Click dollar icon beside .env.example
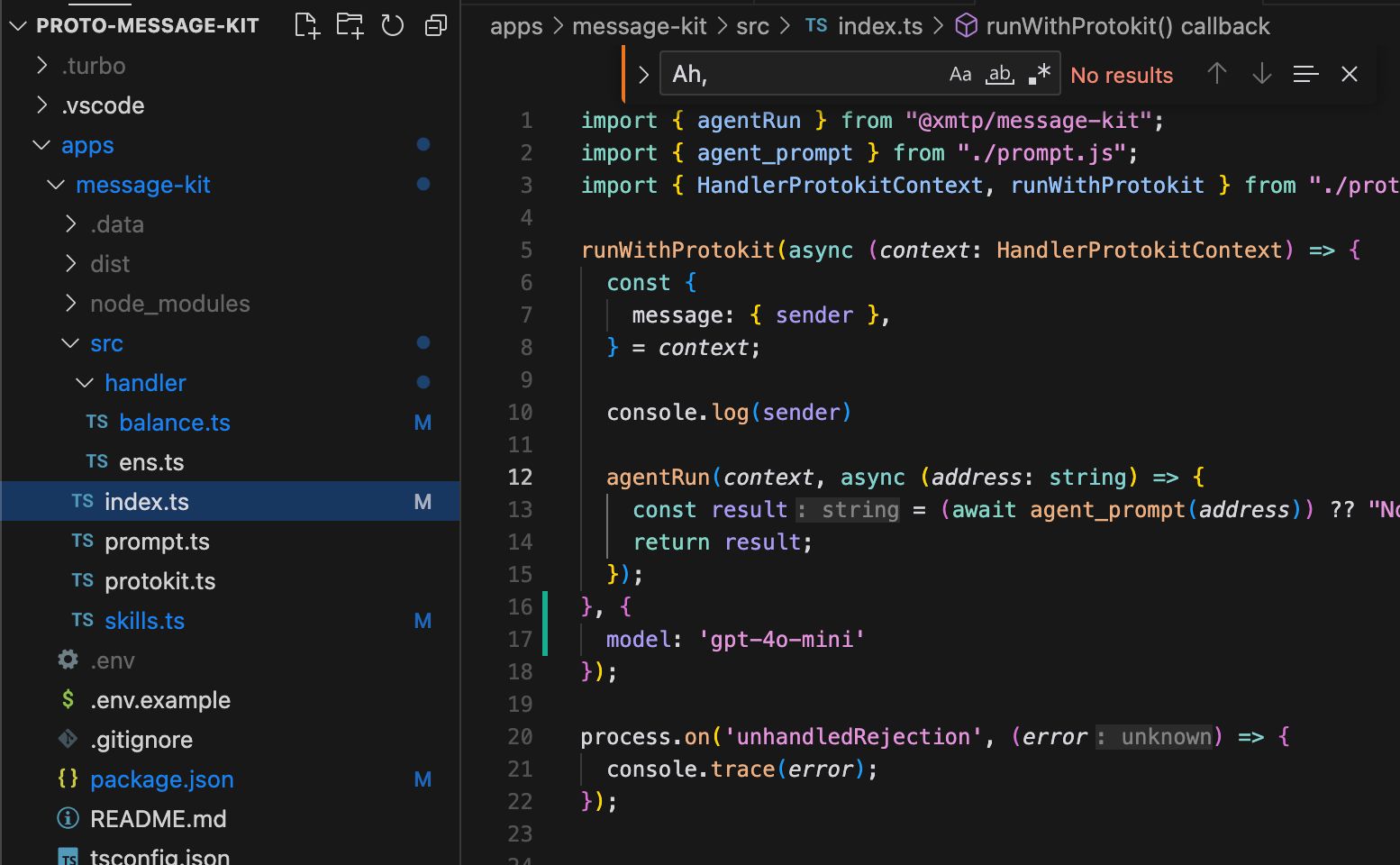Image resolution: width=1400 pixels, height=865 pixels. pos(68,699)
